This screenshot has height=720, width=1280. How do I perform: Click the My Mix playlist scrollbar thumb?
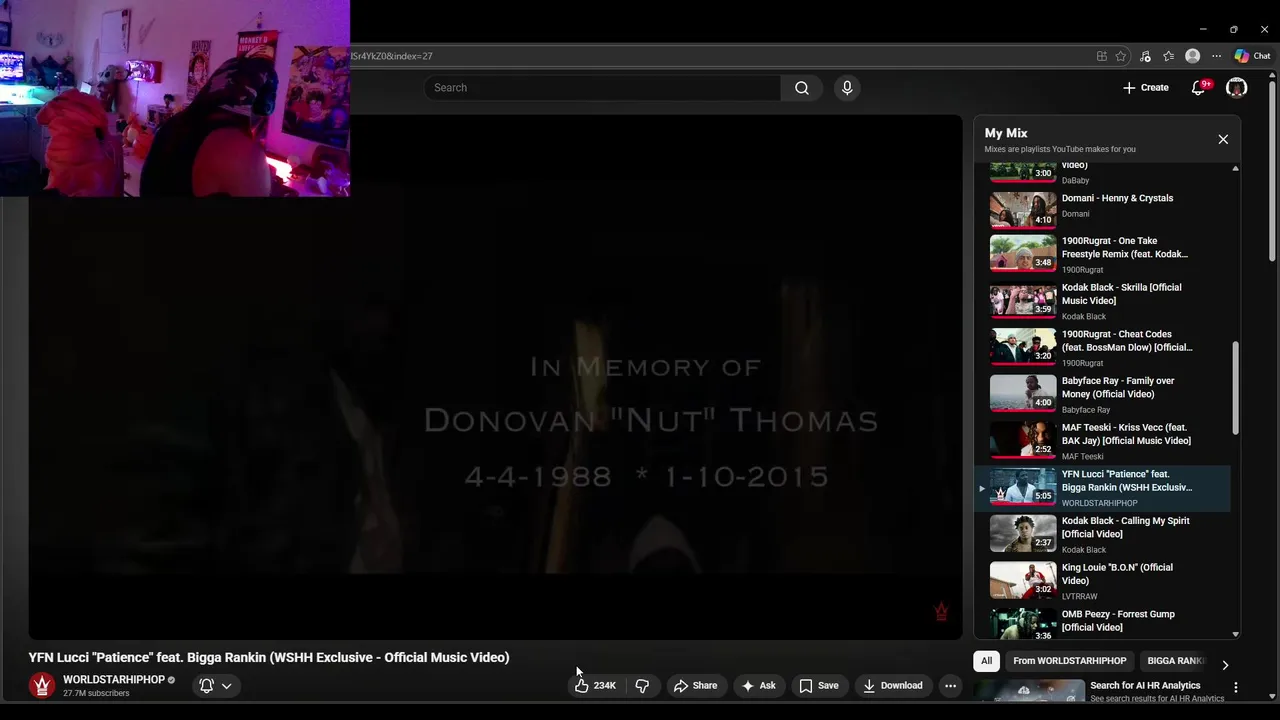(x=1236, y=388)
